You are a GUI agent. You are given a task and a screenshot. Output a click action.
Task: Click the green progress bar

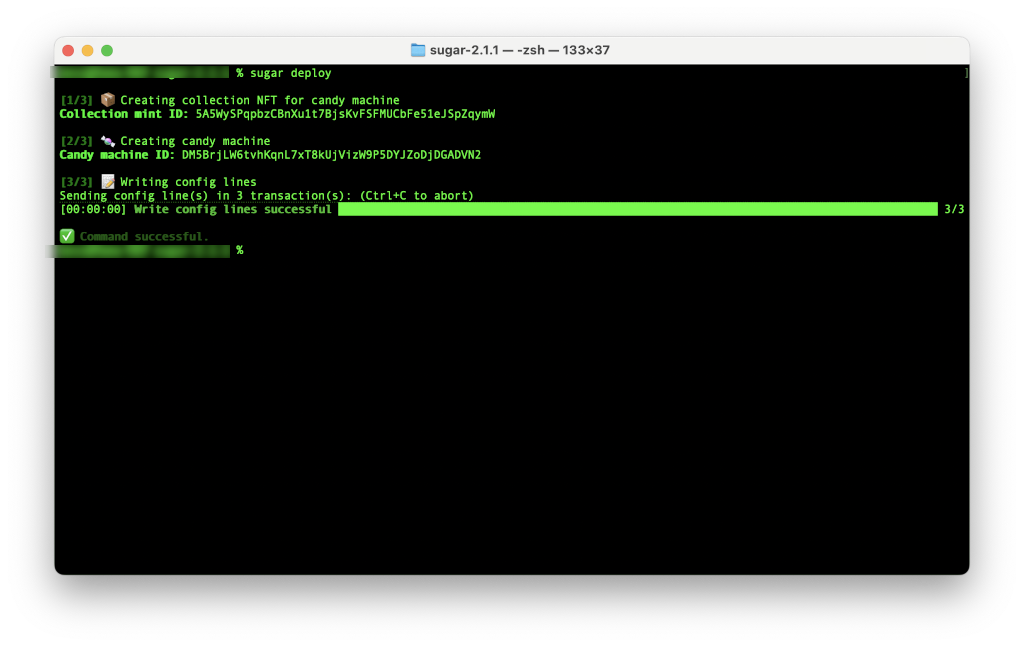(x=638, y=209)
